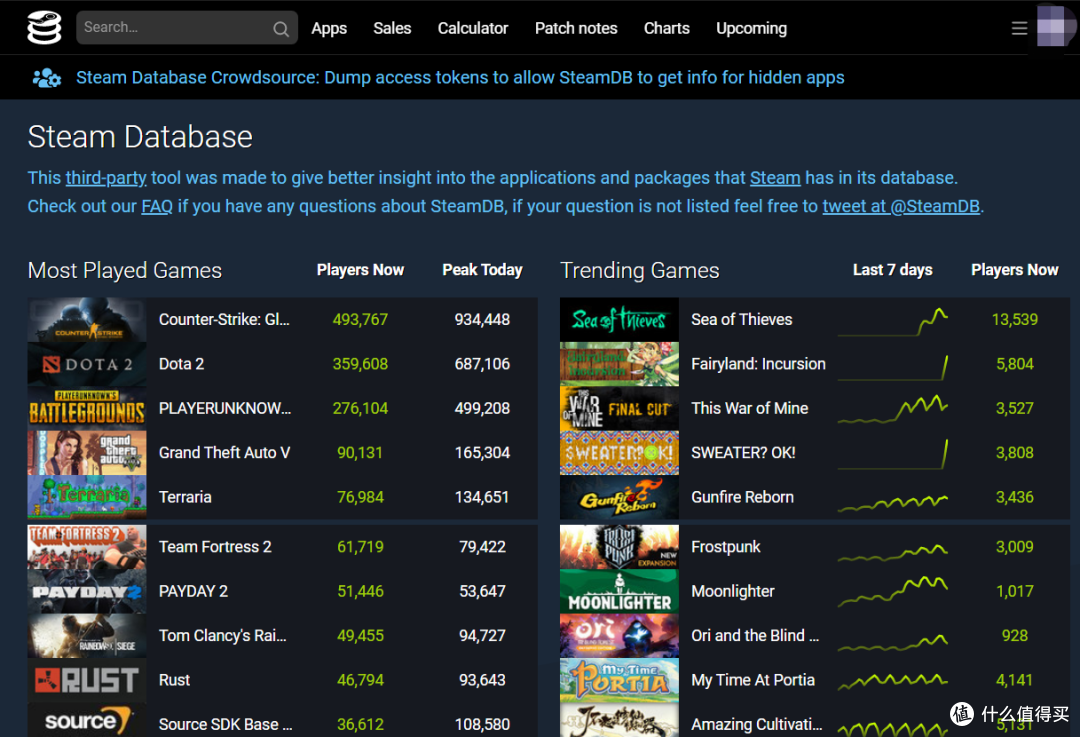The width and height of the screenshot is (1080, 737).
Task: Click the Frostpunk game thumbnail
Action: 619,547
